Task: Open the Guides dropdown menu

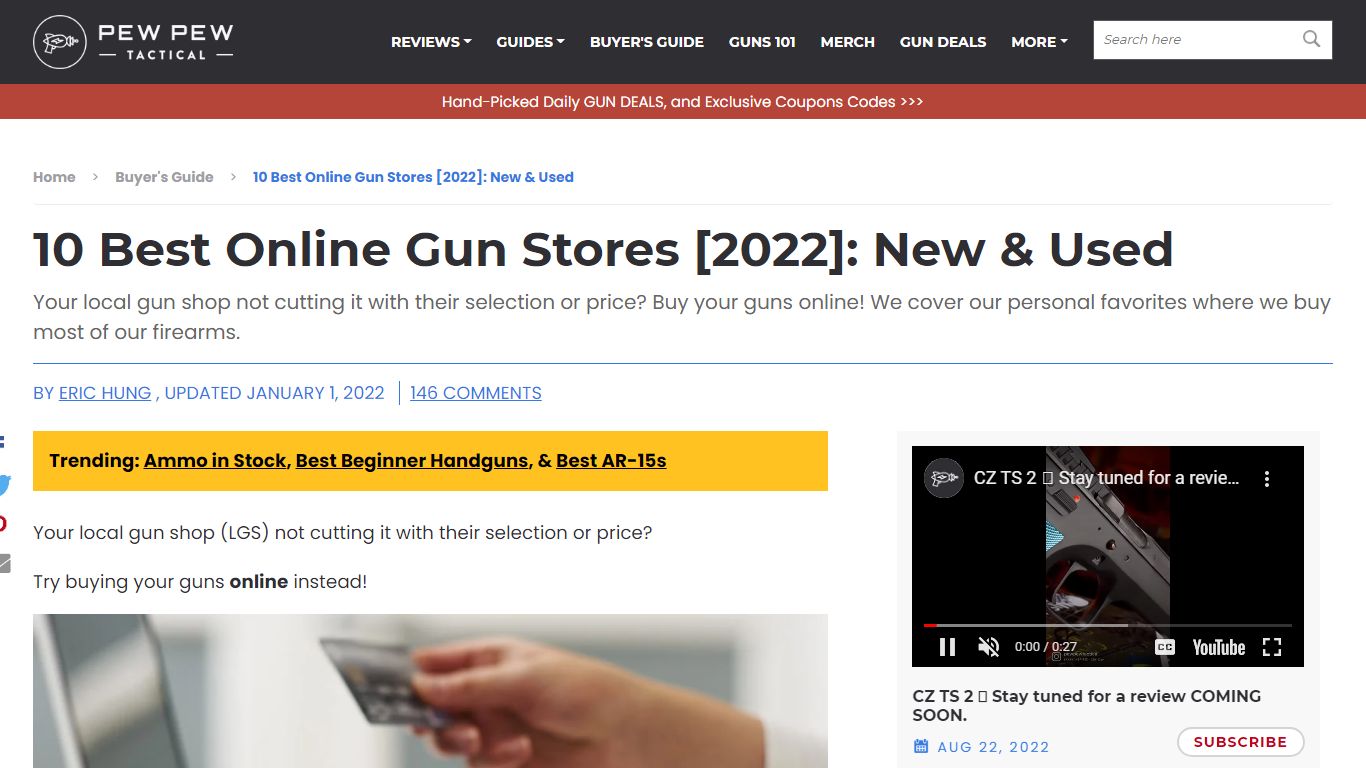Action: coord(530,42)
